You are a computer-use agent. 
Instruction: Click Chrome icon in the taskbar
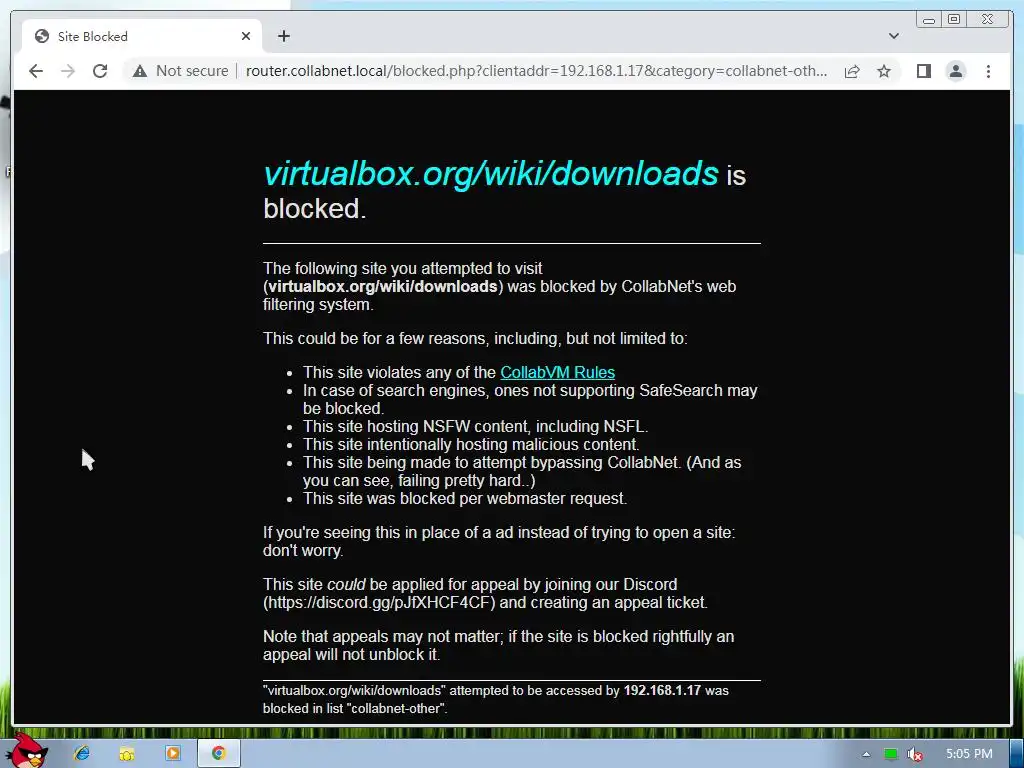click(x=219, y=753)
